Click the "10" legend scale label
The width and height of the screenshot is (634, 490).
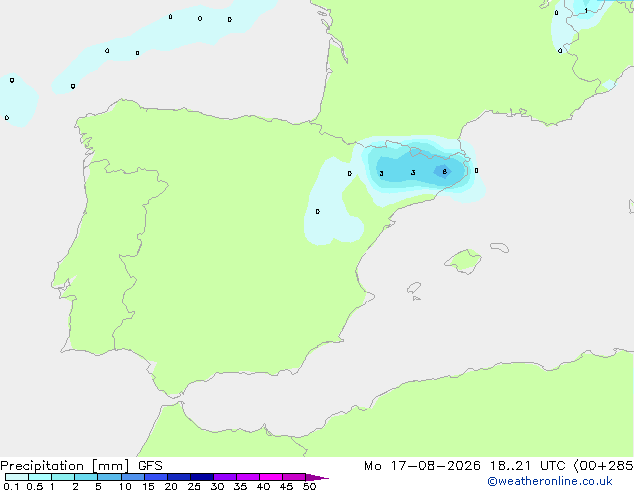[x=125, y=486]
